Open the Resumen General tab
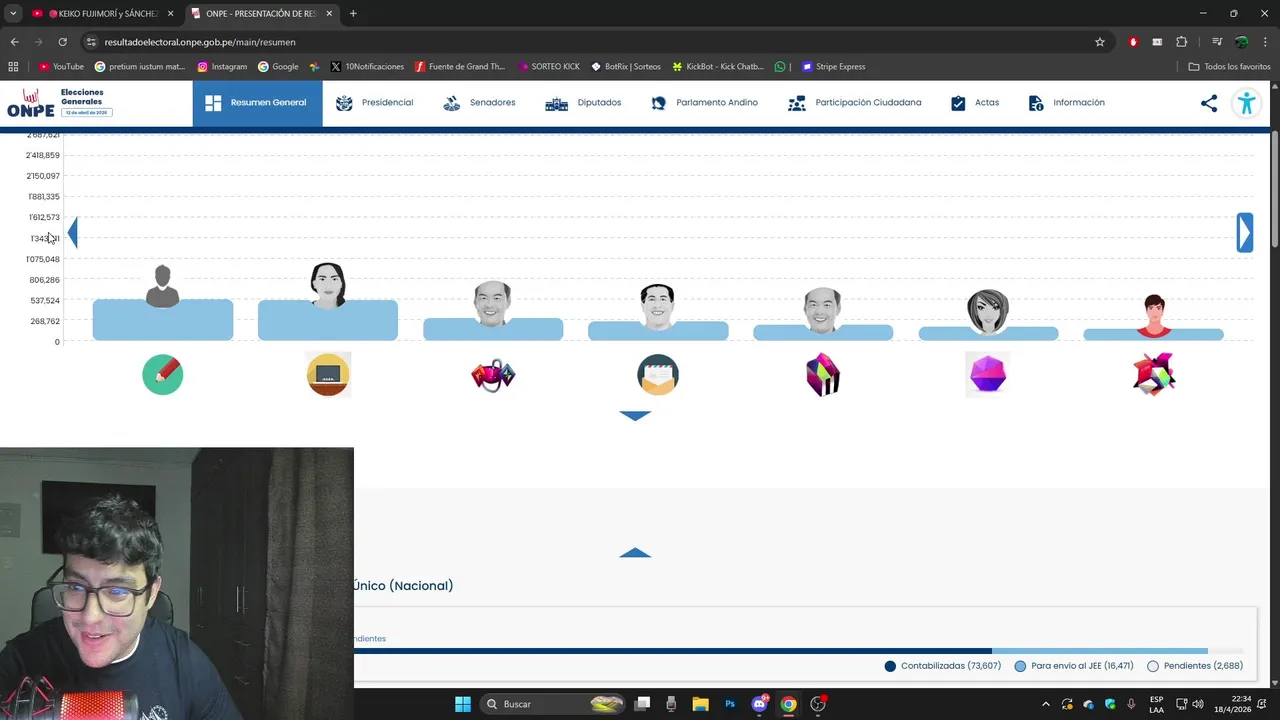Viewport: 1280px width, 720px height. coord(257,103)
